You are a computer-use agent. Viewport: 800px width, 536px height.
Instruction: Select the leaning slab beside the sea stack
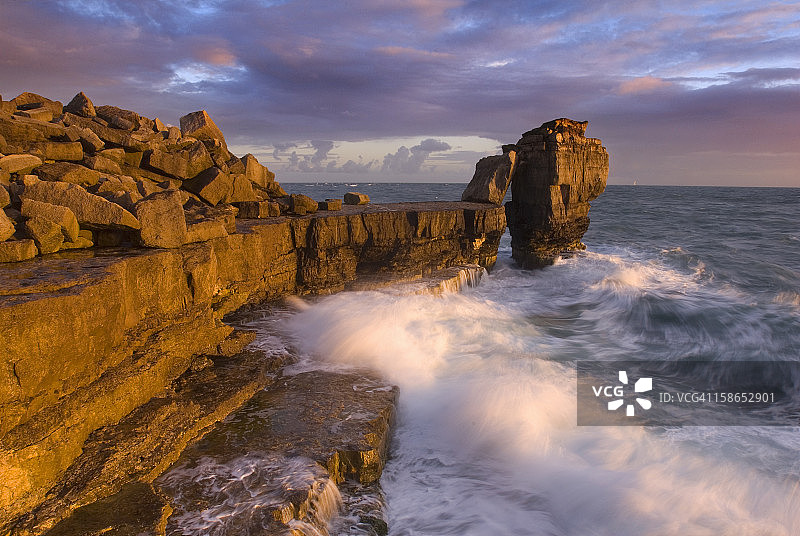[489, 179]
